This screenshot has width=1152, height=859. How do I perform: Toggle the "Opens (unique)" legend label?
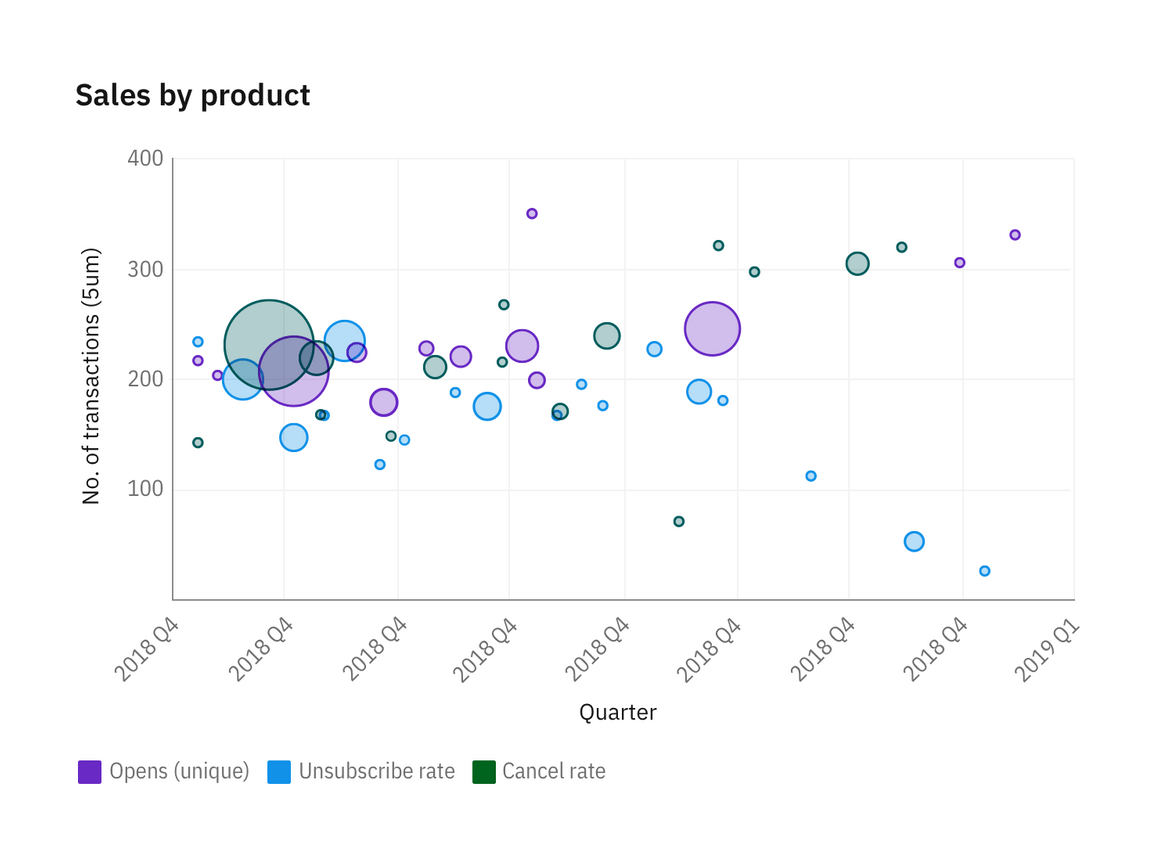click(179, 772)
